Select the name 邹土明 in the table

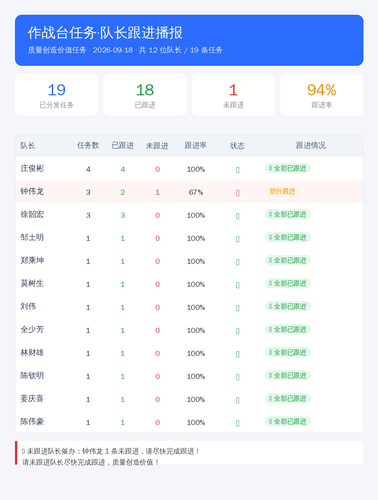pyautogui.click(x=32, y=237)
